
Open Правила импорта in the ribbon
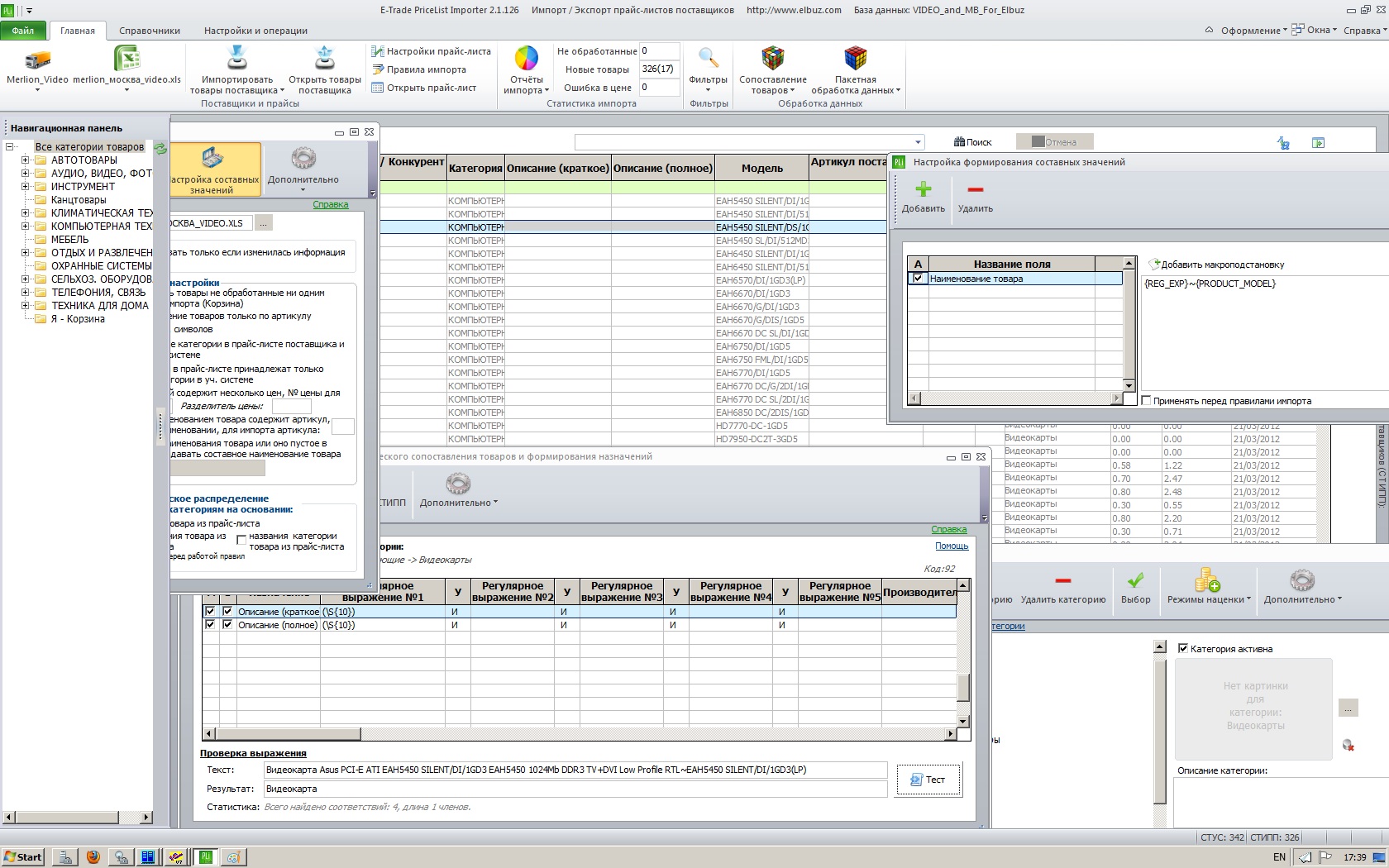(x=419, y=69)
